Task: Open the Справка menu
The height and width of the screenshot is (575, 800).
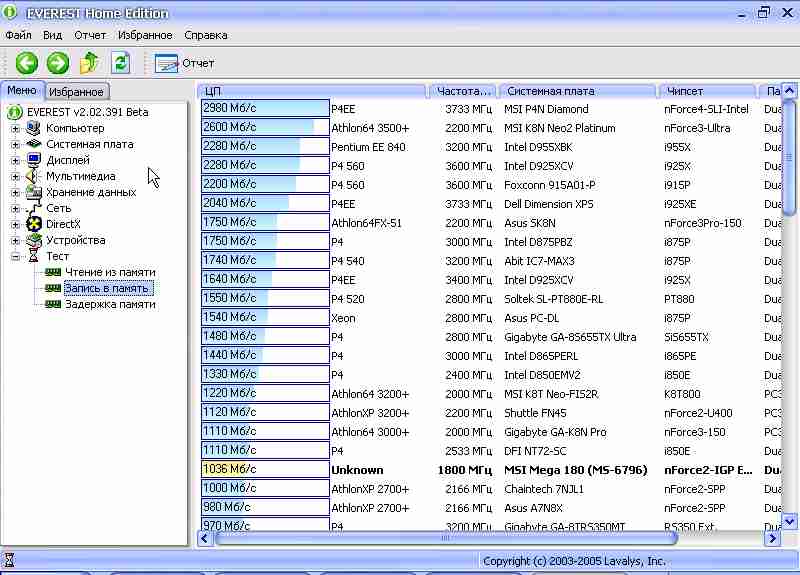Action: (206, 35)
